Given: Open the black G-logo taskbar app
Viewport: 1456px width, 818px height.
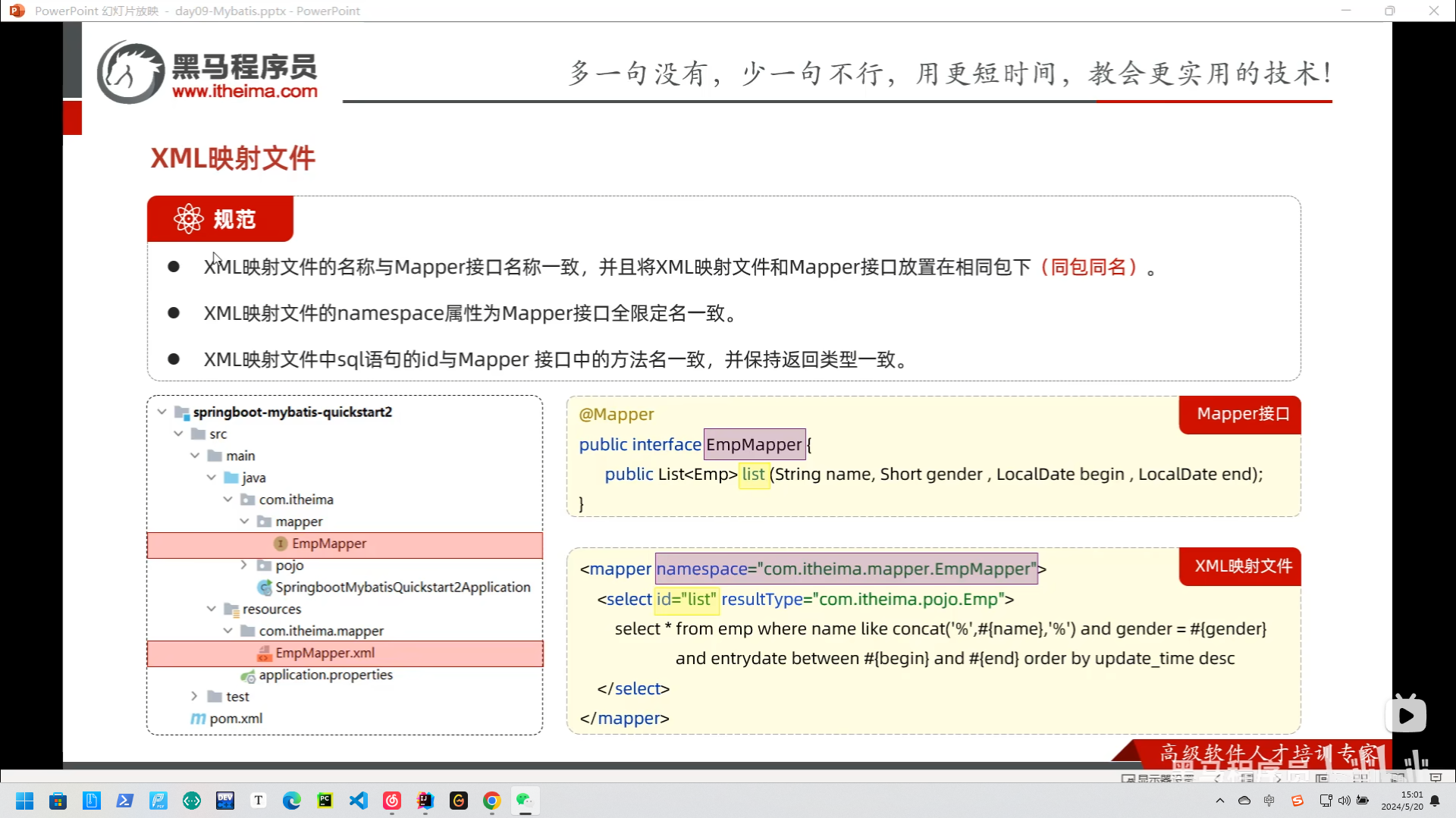Looking at the screenshot, I should pyautogui.click(x=459, y=801).
